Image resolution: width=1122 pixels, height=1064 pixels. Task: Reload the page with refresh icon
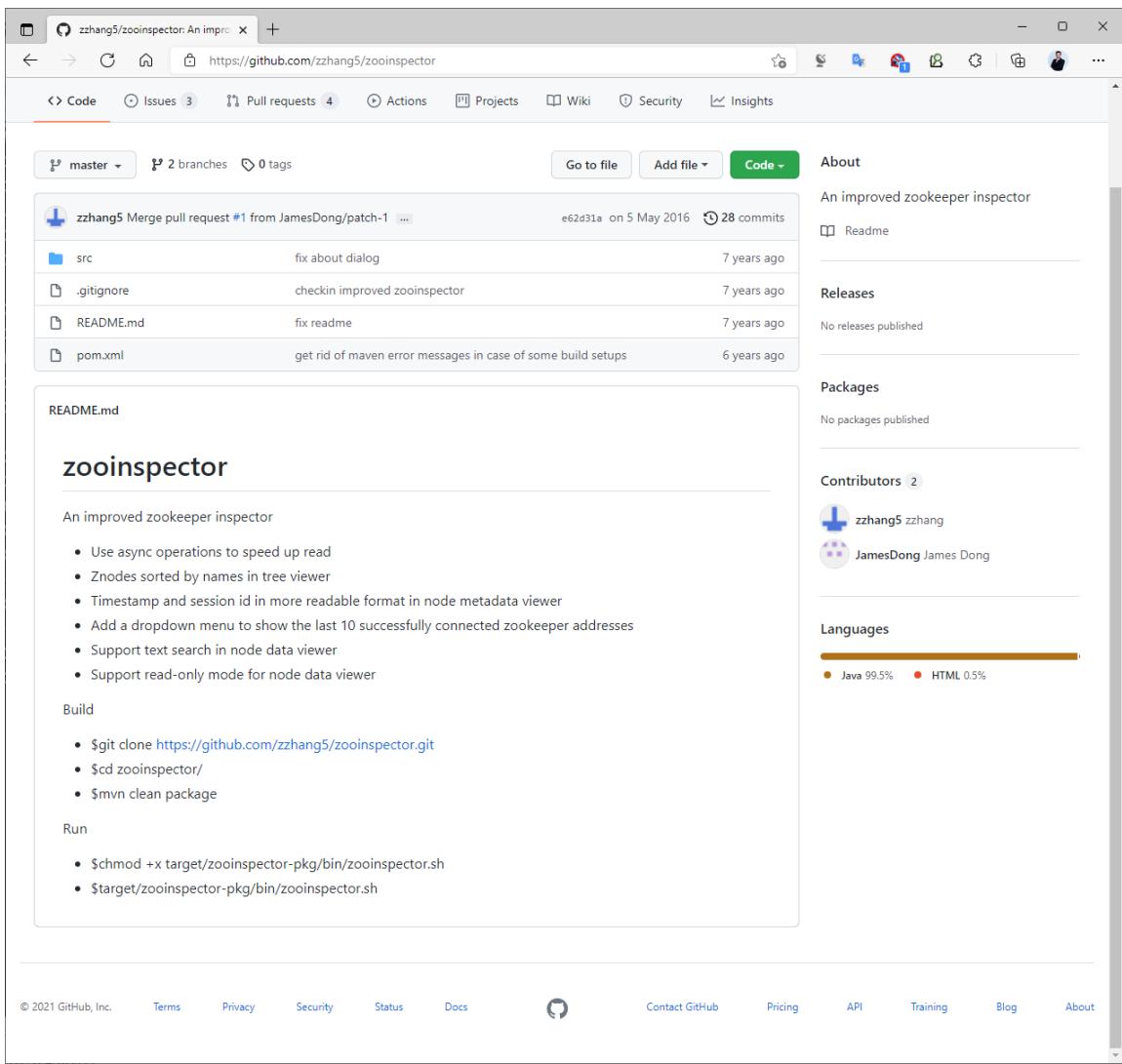click(107, 60)
